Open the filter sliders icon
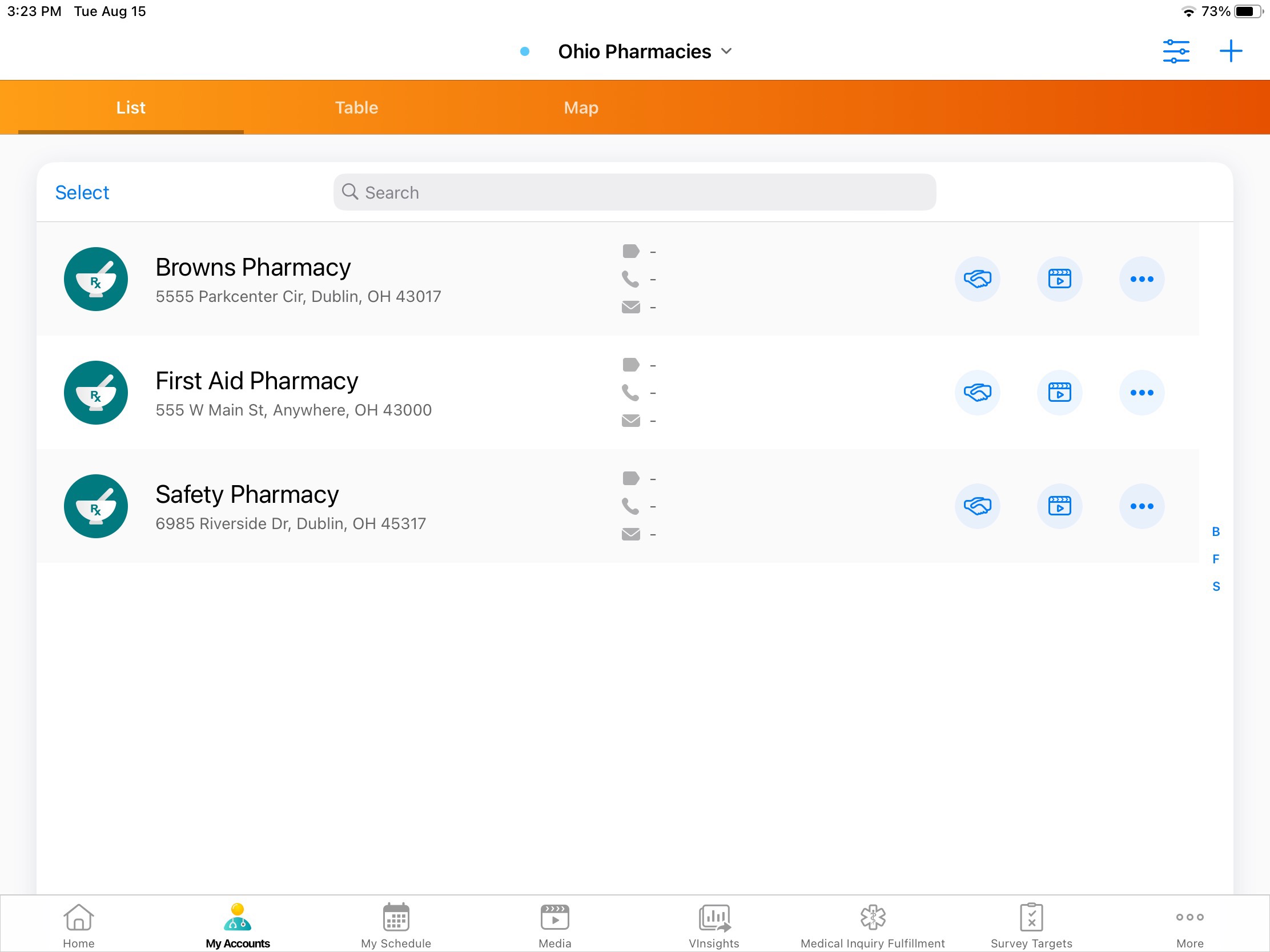This screenshot has height=952, width=1270. [x=1175, y=51]
